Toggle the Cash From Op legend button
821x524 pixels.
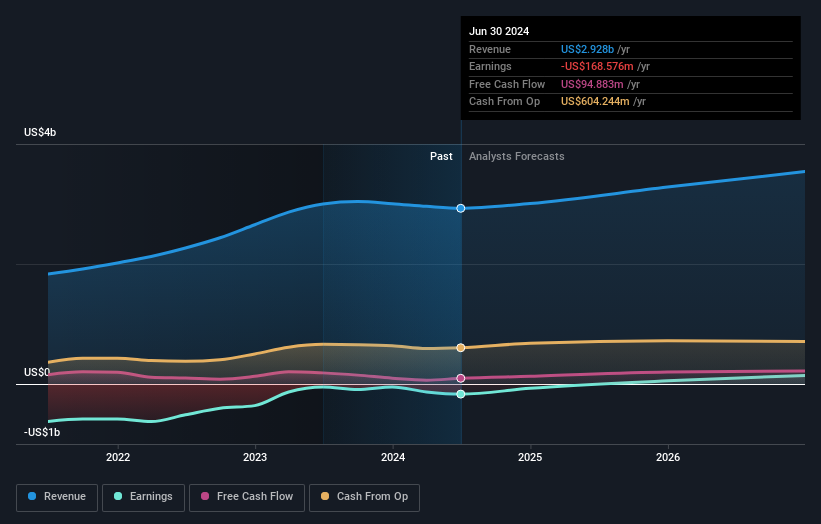coord(364,497)
